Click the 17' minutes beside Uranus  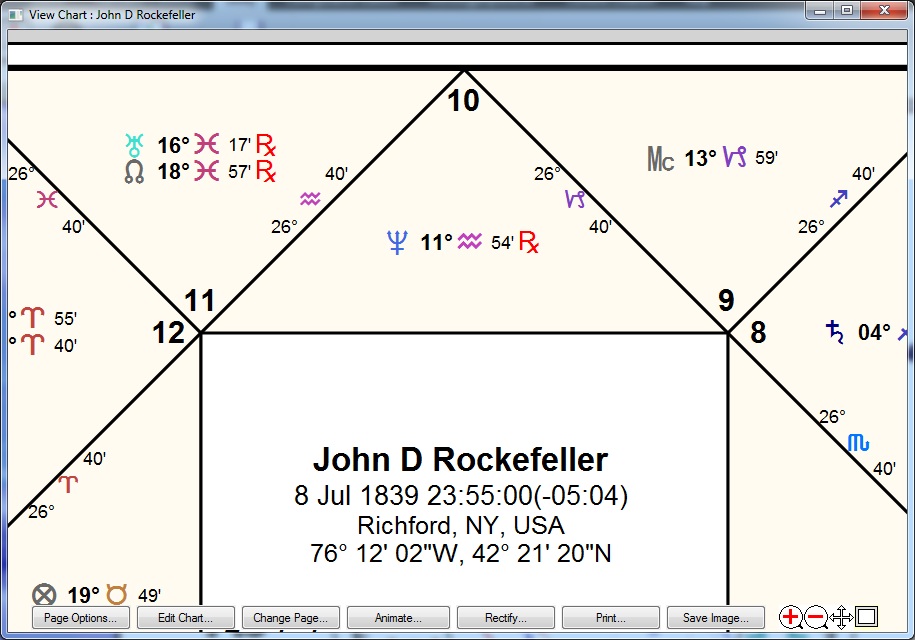pos(239,145)
